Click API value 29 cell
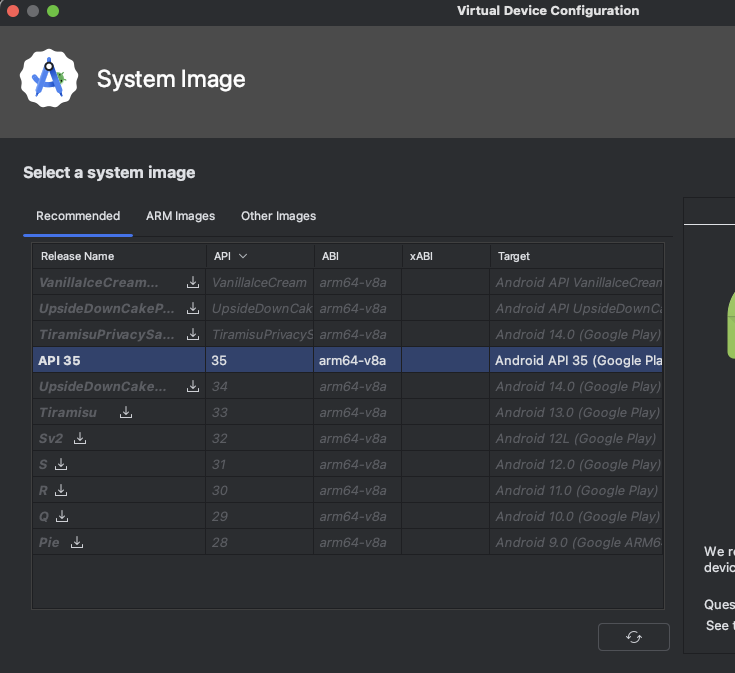The height and width of the screenshot is (673, 735). (x=260, y=516)
